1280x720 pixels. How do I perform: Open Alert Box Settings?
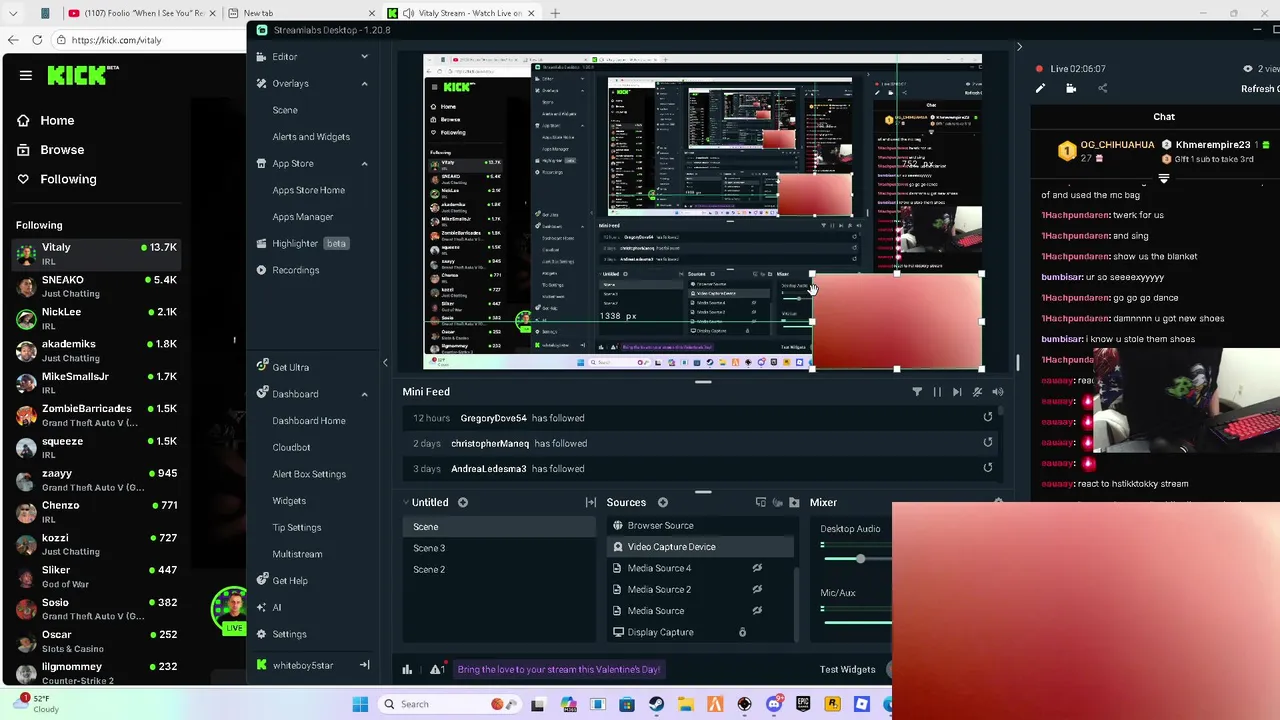tap(309, 474)
